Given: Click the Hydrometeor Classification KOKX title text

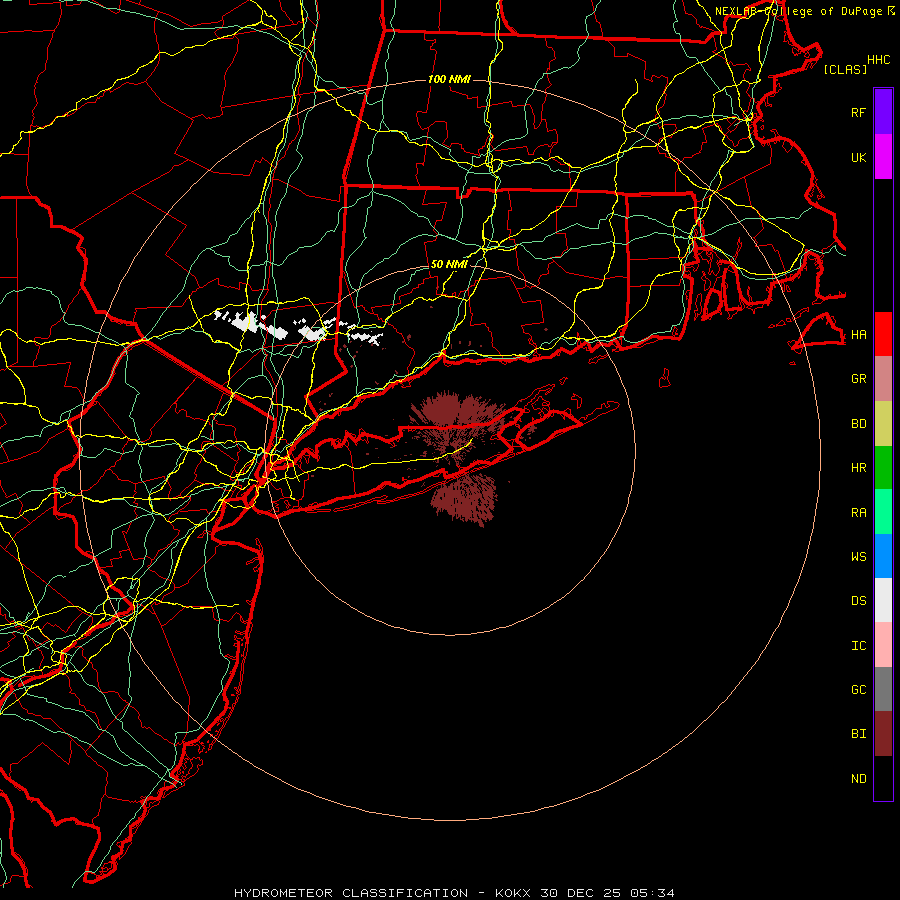Looking at the screenshot, I should (454, 893).
